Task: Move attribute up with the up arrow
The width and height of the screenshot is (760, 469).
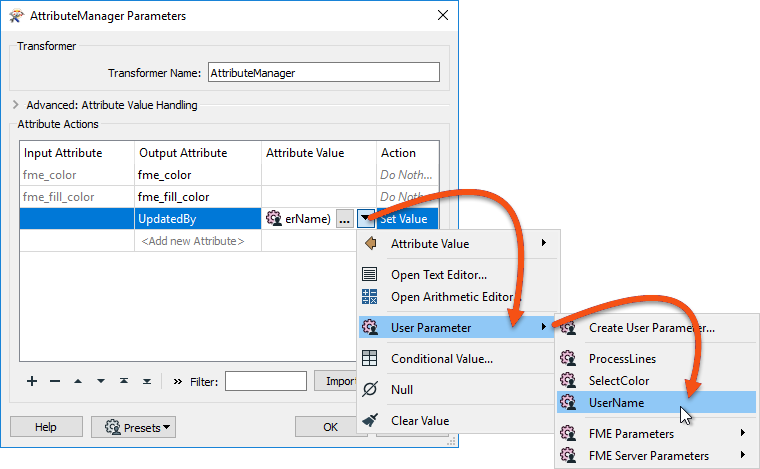Action: tap(78, 381)
